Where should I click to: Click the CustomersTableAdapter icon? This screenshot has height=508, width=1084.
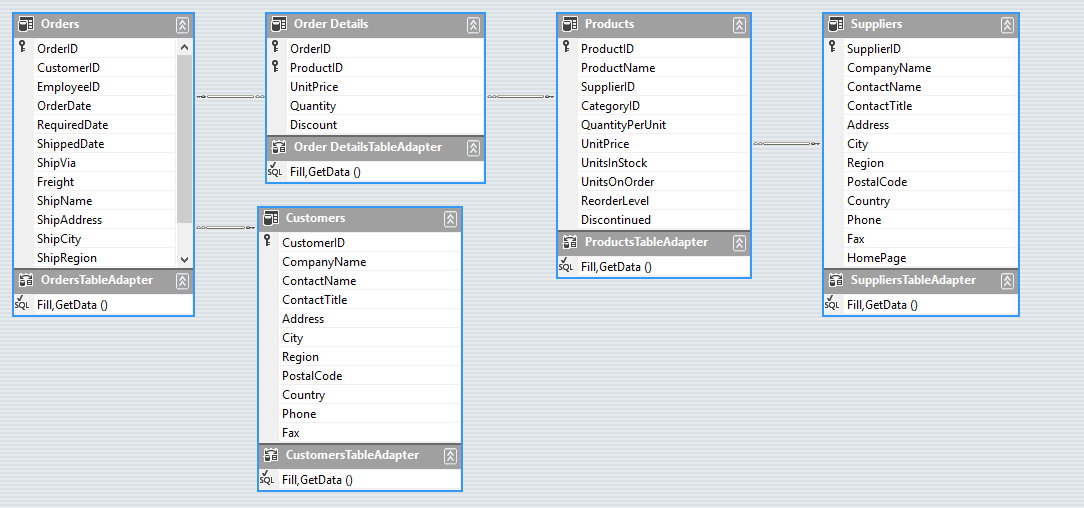click(x=271, y=455)
